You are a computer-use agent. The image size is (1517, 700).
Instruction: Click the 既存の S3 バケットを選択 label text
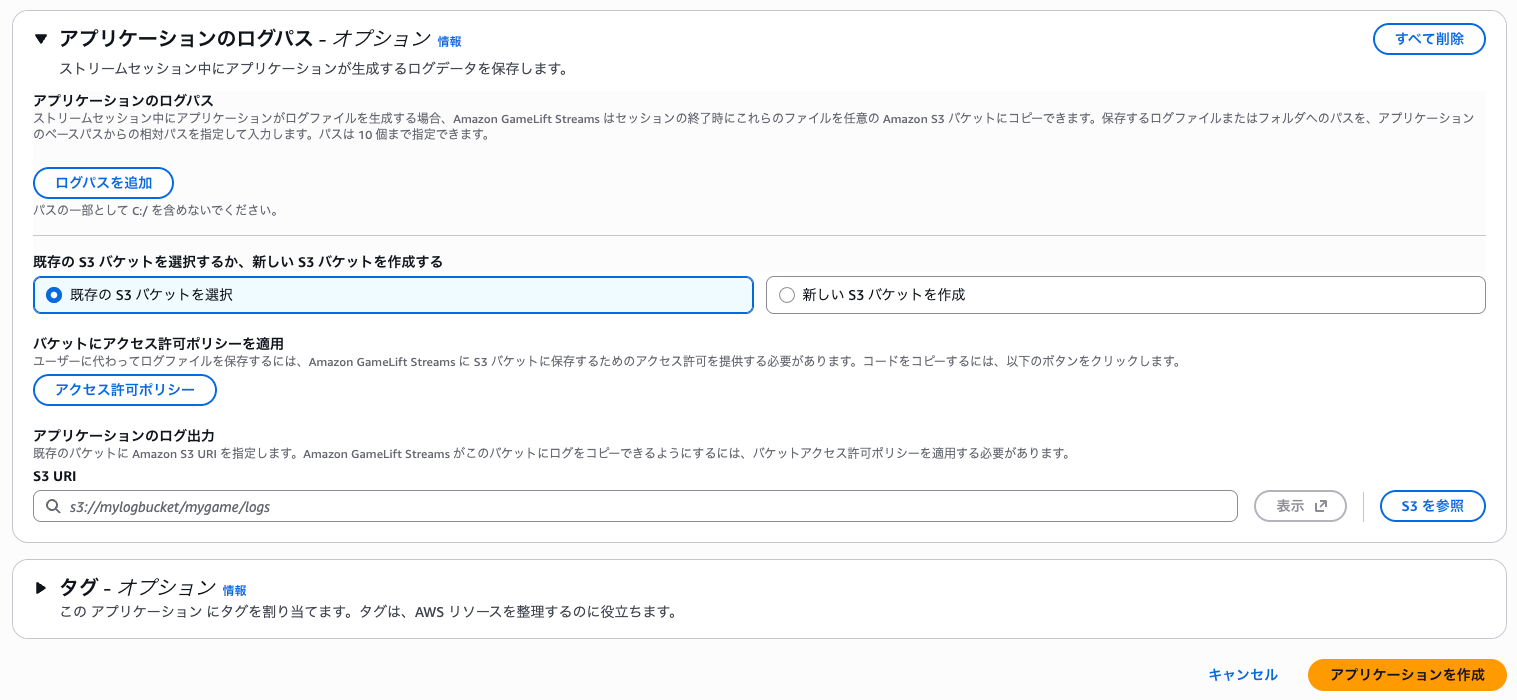pos(151,295)
